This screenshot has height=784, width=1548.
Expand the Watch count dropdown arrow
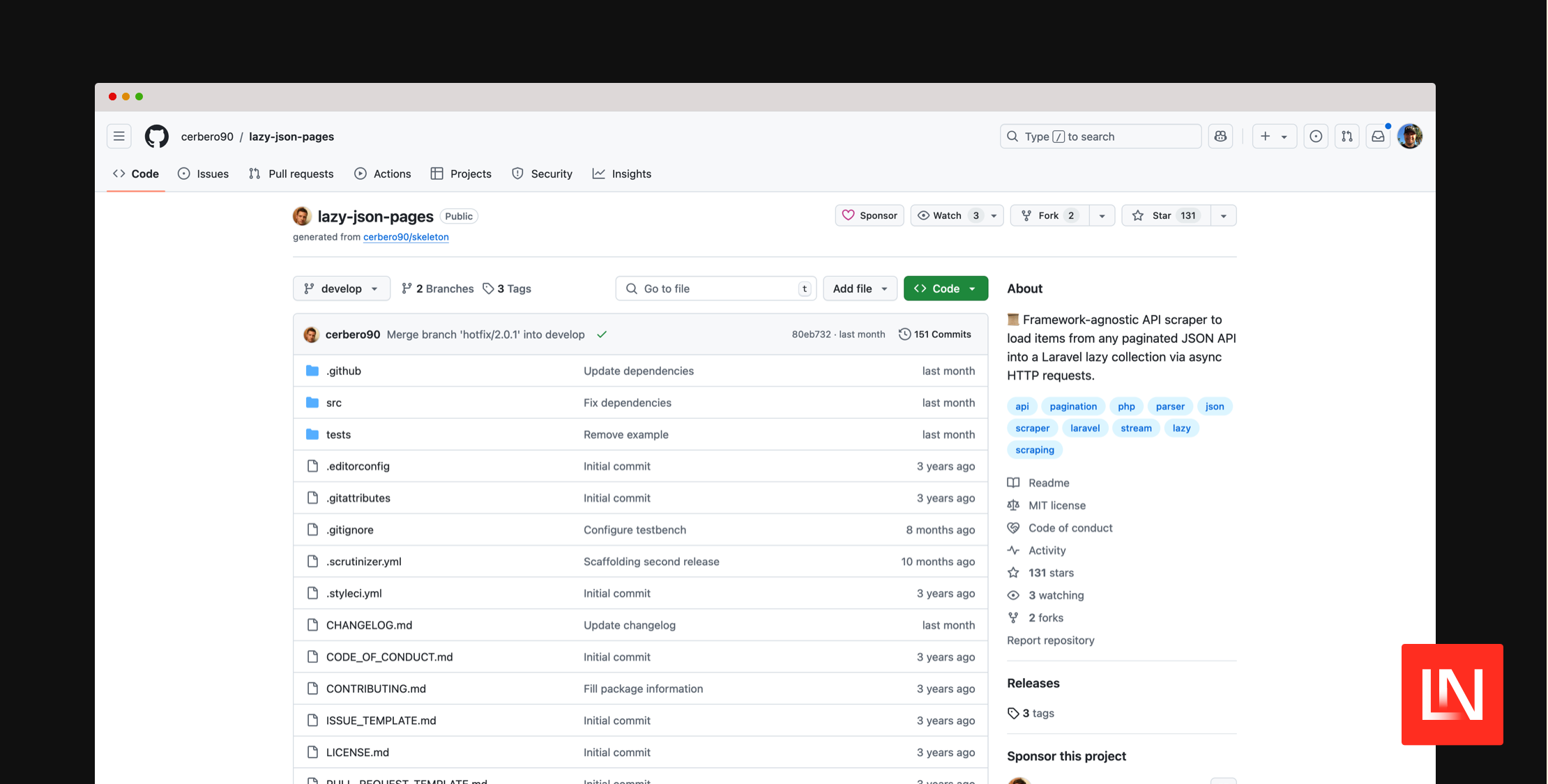[x=992, y=215]
